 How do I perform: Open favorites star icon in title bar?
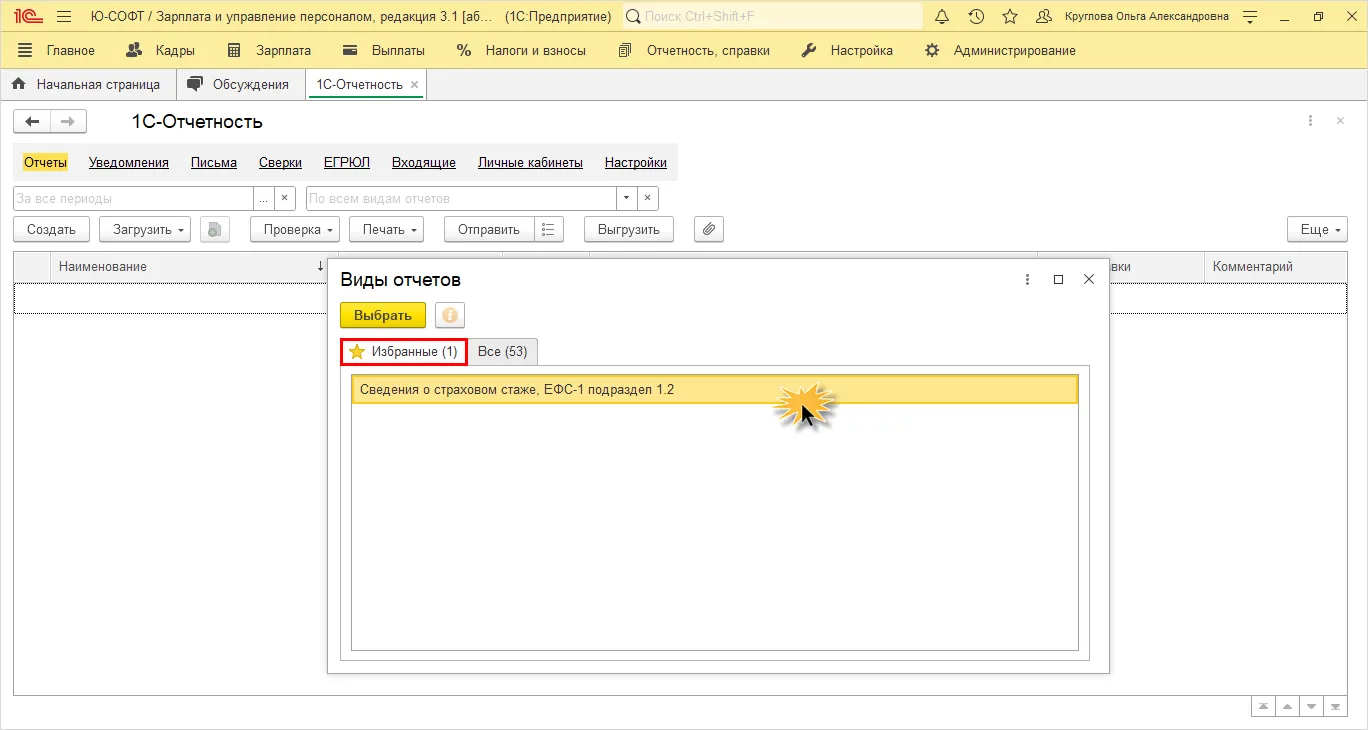[x=1010, y=16]
